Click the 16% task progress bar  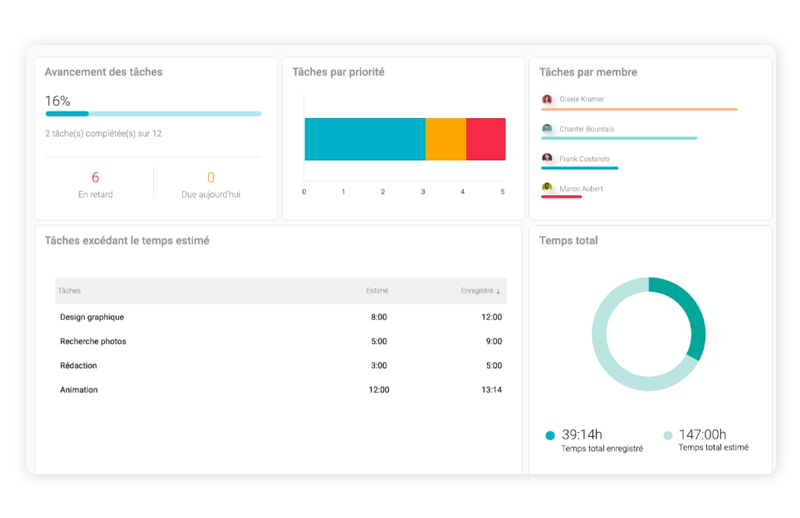pos(153,113)
